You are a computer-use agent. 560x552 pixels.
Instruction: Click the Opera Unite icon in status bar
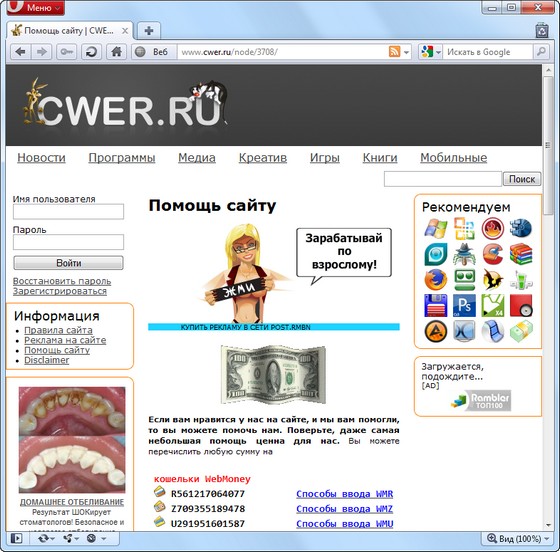tap(68, 538)
